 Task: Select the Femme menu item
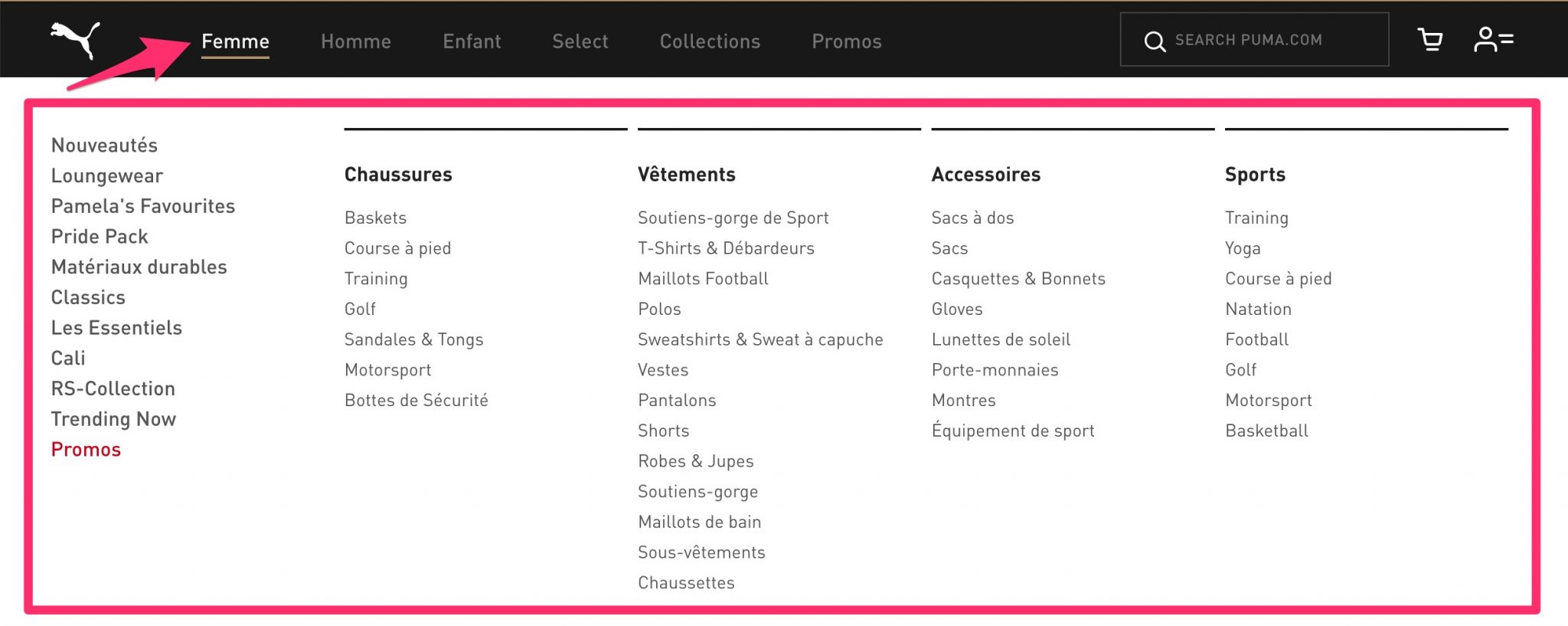[x=235, y=41]
